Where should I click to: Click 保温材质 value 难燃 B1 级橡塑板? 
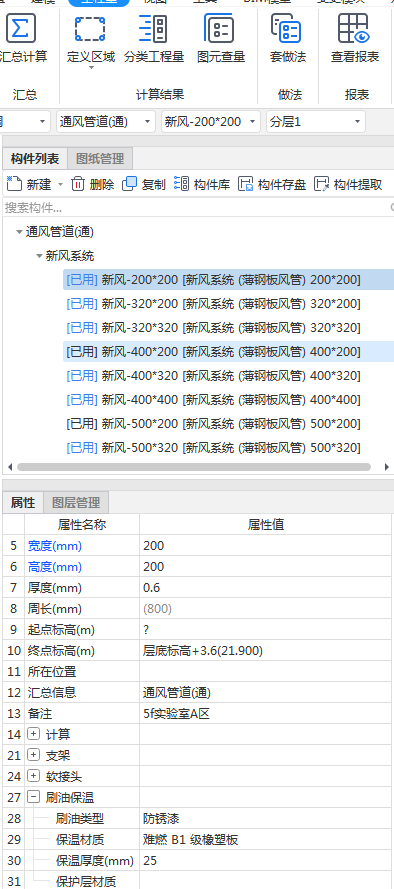pos(265,840)
